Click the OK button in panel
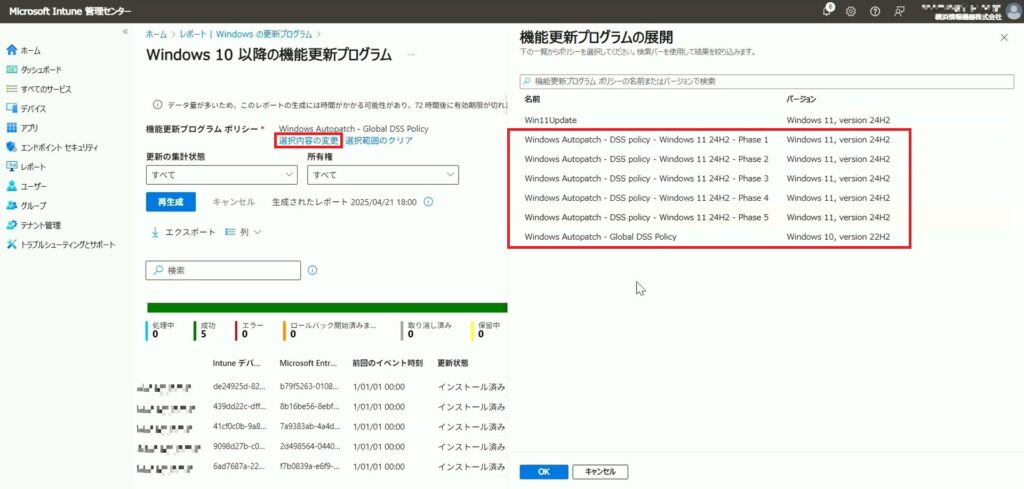1024x489 pixels. (543, 472)
